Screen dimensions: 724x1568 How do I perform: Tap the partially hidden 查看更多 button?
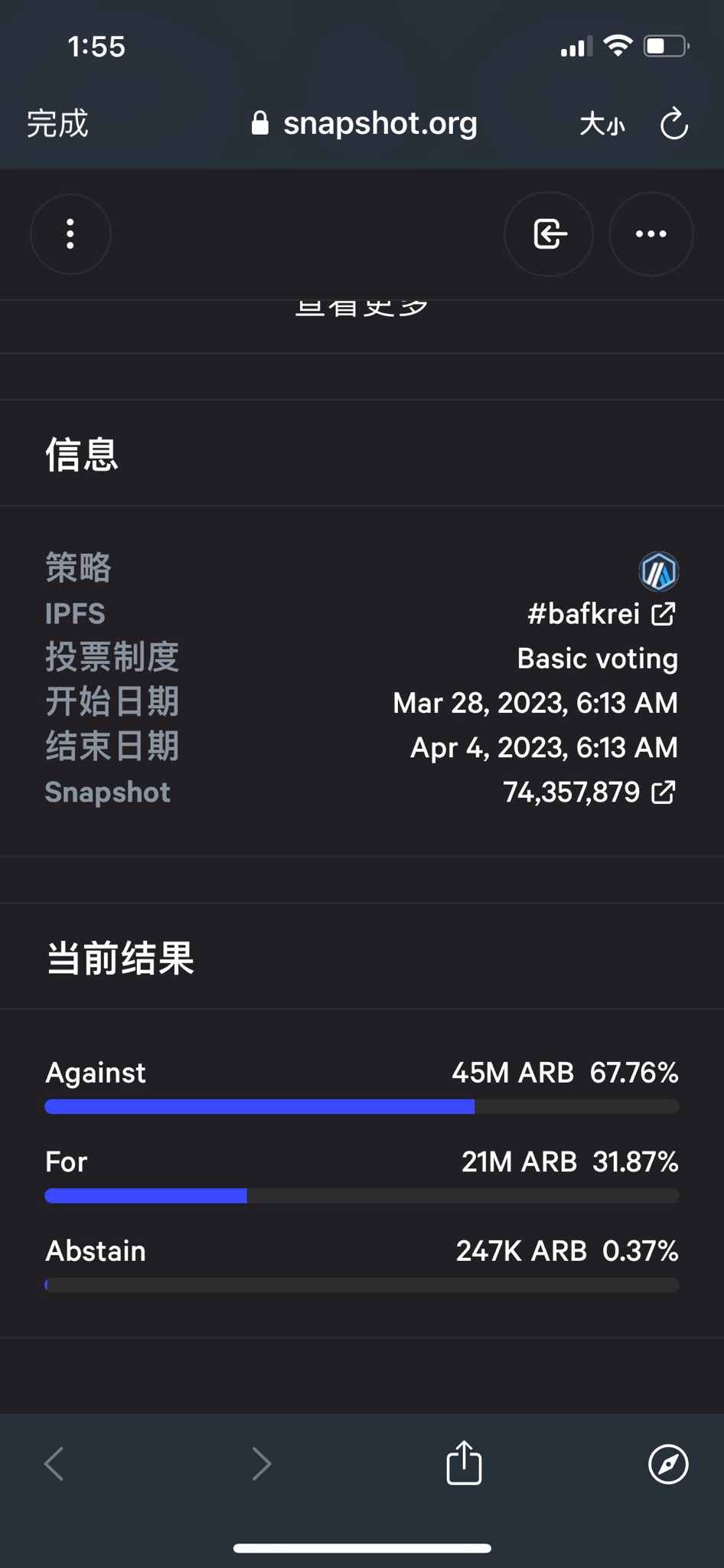[361, 309]
